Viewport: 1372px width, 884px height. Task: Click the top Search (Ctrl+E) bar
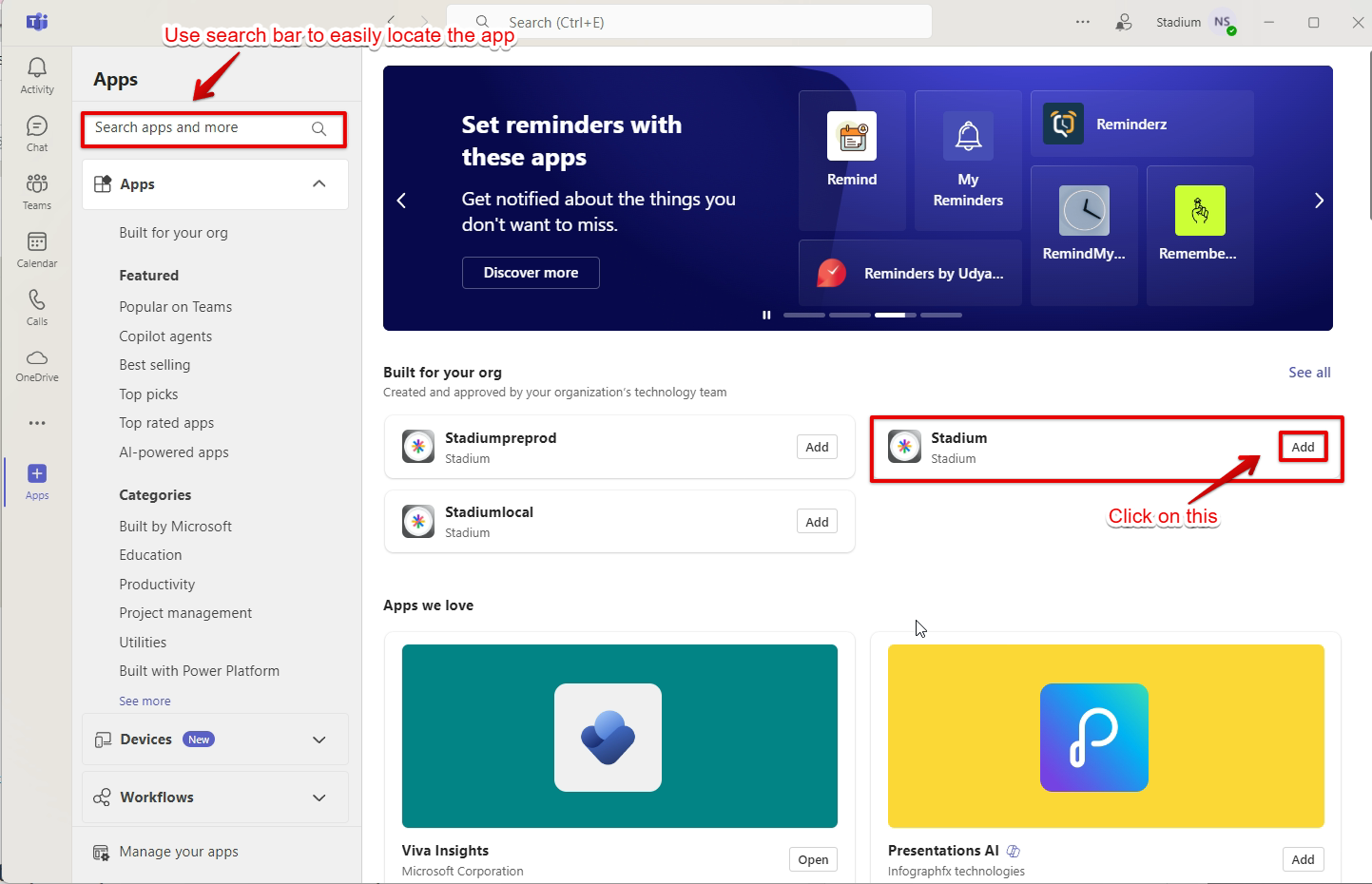click(689, 22)
